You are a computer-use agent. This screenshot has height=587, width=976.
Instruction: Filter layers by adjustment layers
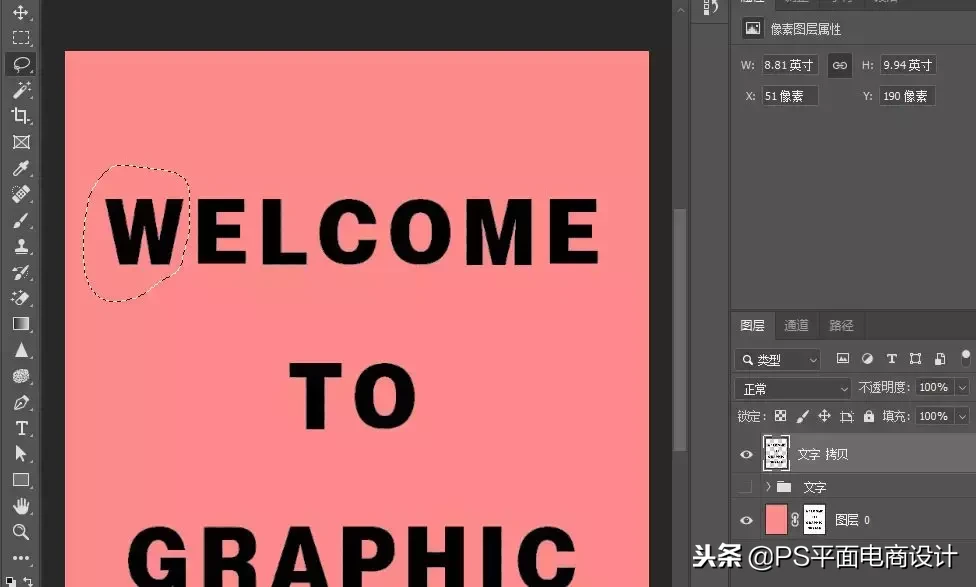pyautogui.click(x=867, y=359)
